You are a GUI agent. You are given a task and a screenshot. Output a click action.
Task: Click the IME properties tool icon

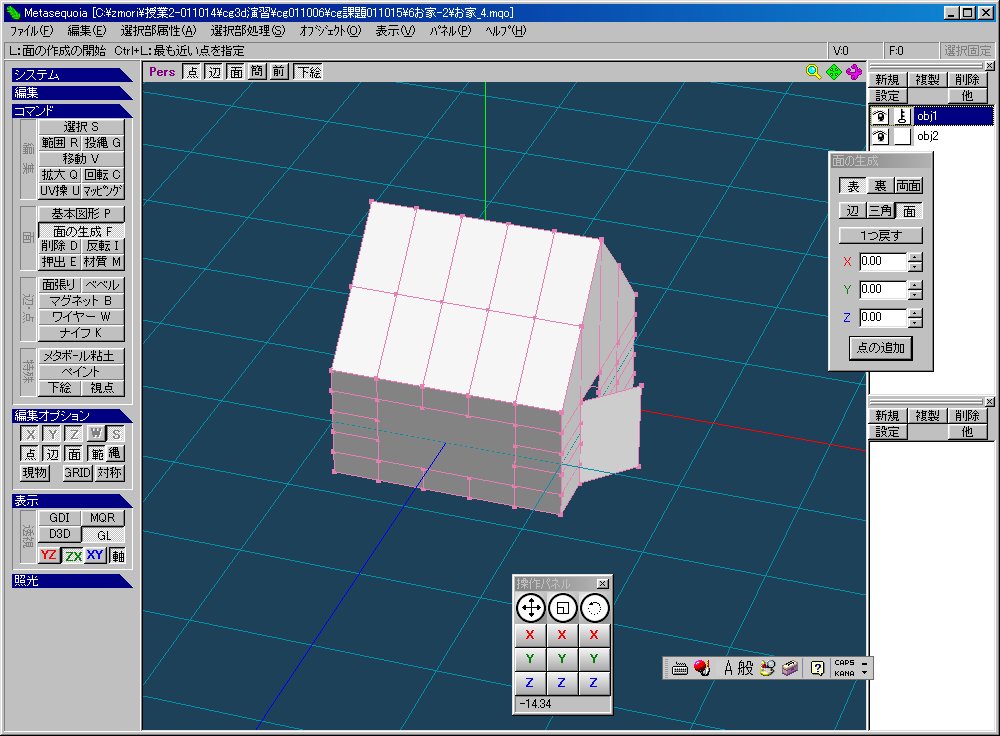(x=790, y=668)
